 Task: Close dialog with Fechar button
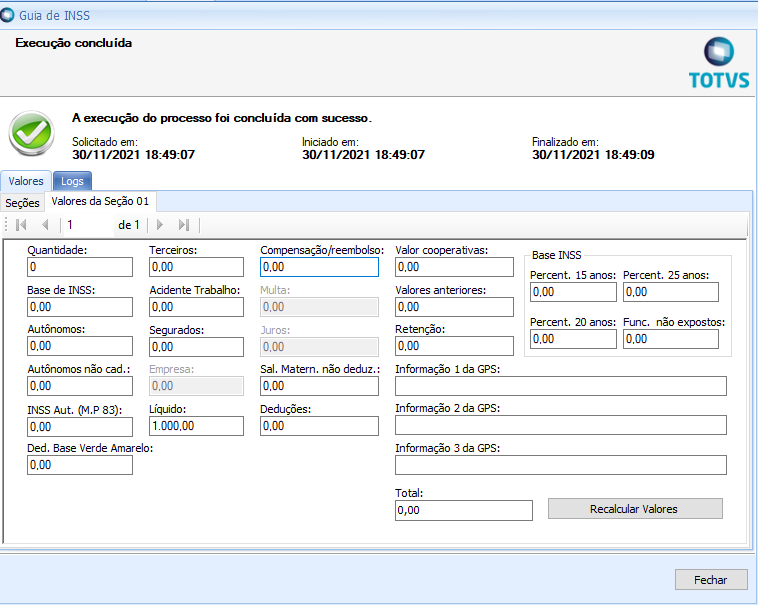click(x=711, y=580)
